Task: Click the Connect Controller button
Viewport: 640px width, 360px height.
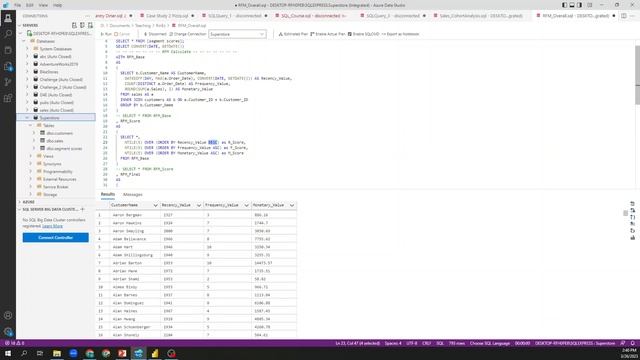Action: [56, 238]
